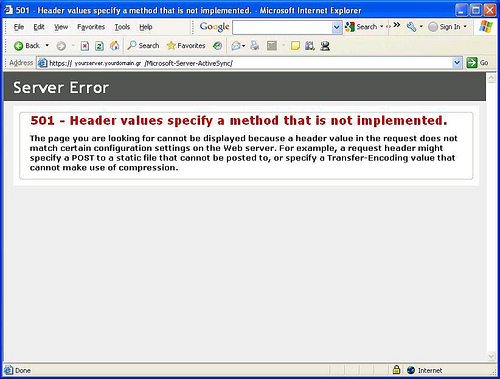Expand the address bar history dropdown
Image resolution: width=500 pixels, height=379 pixels.
(457, 63)
